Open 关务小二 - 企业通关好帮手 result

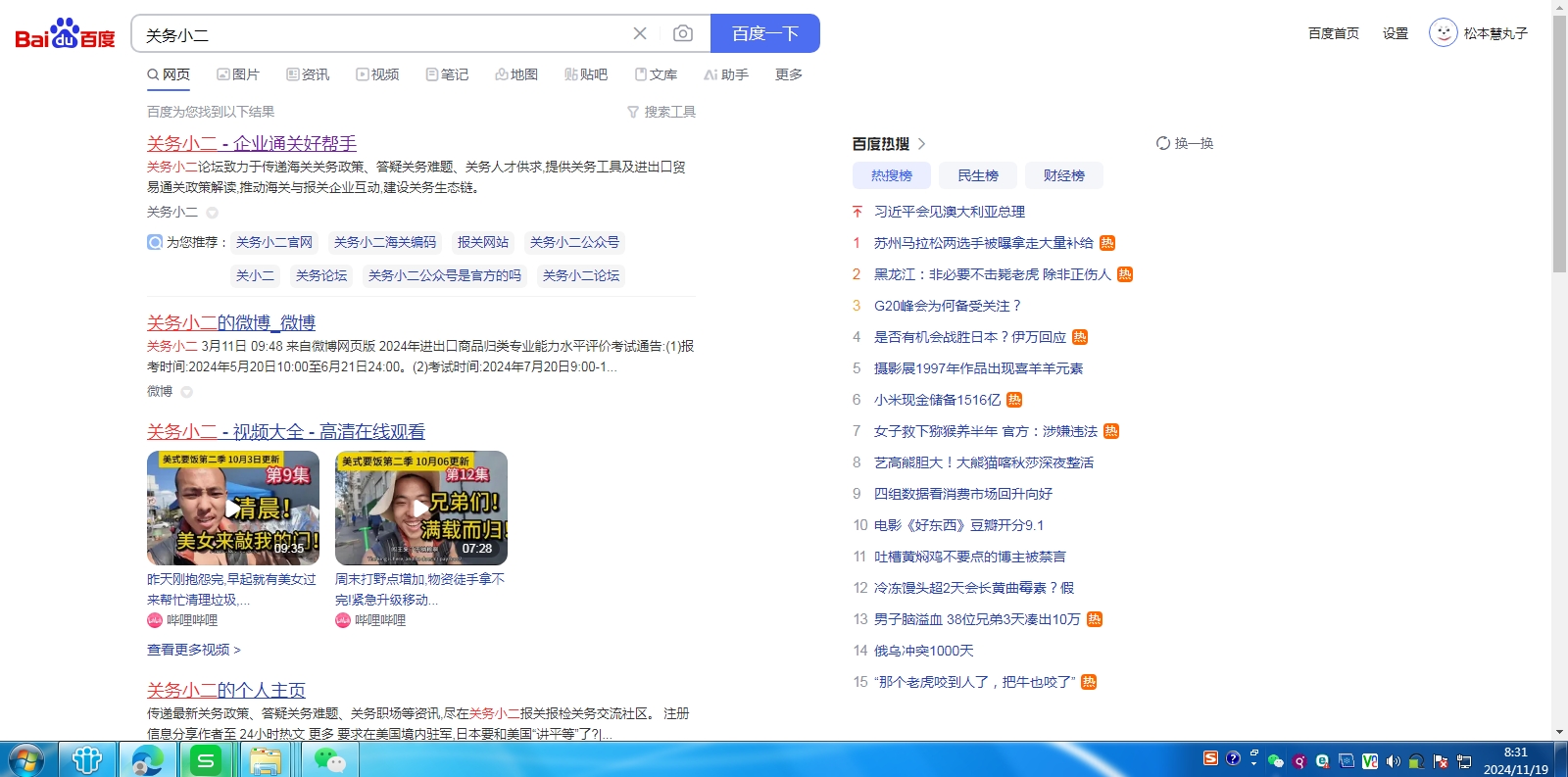pos(252,143)
